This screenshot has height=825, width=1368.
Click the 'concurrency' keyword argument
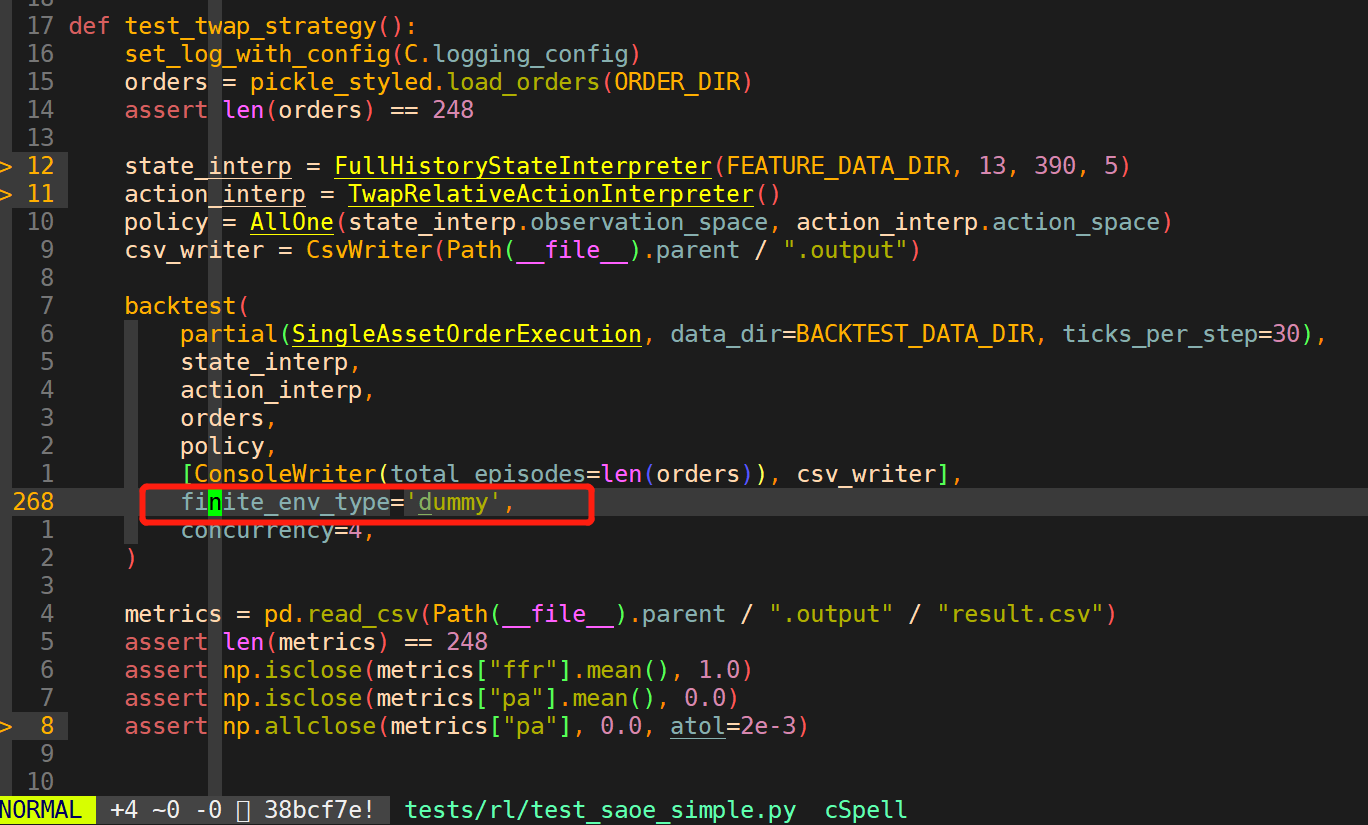click(x=257, y=529)
